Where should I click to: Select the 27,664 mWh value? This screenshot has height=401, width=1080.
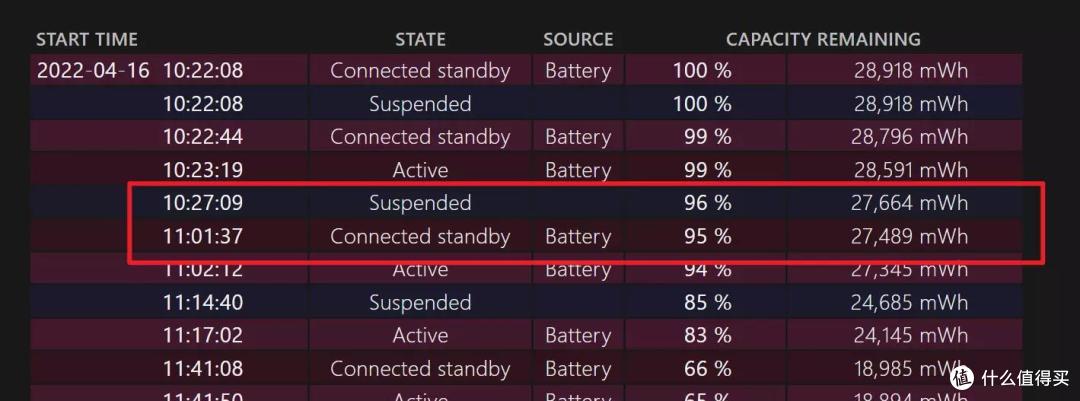coord(909,203)
